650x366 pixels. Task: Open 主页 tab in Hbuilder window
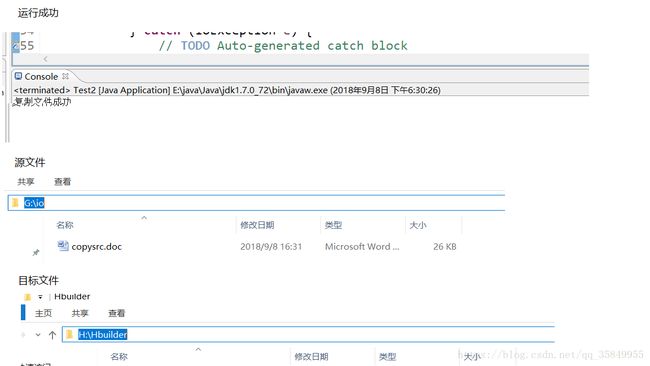click(44, 313)
